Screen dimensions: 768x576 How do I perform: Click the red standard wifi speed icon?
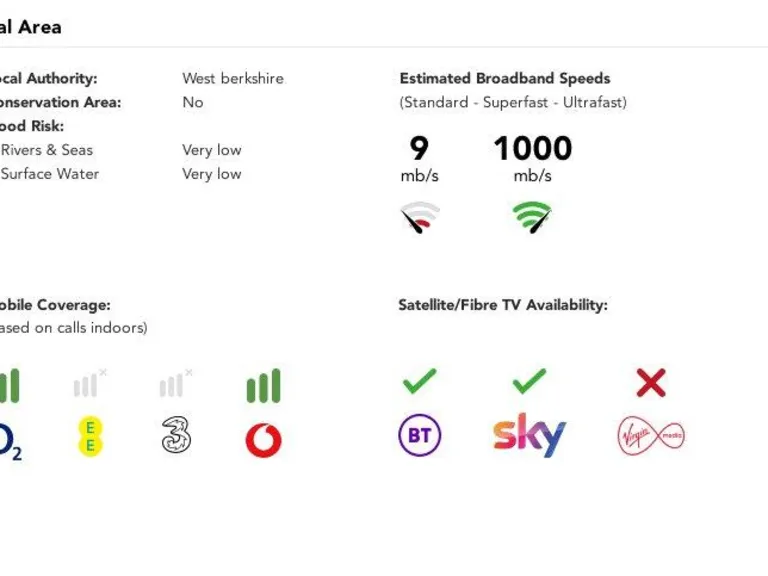pos(420,217)
